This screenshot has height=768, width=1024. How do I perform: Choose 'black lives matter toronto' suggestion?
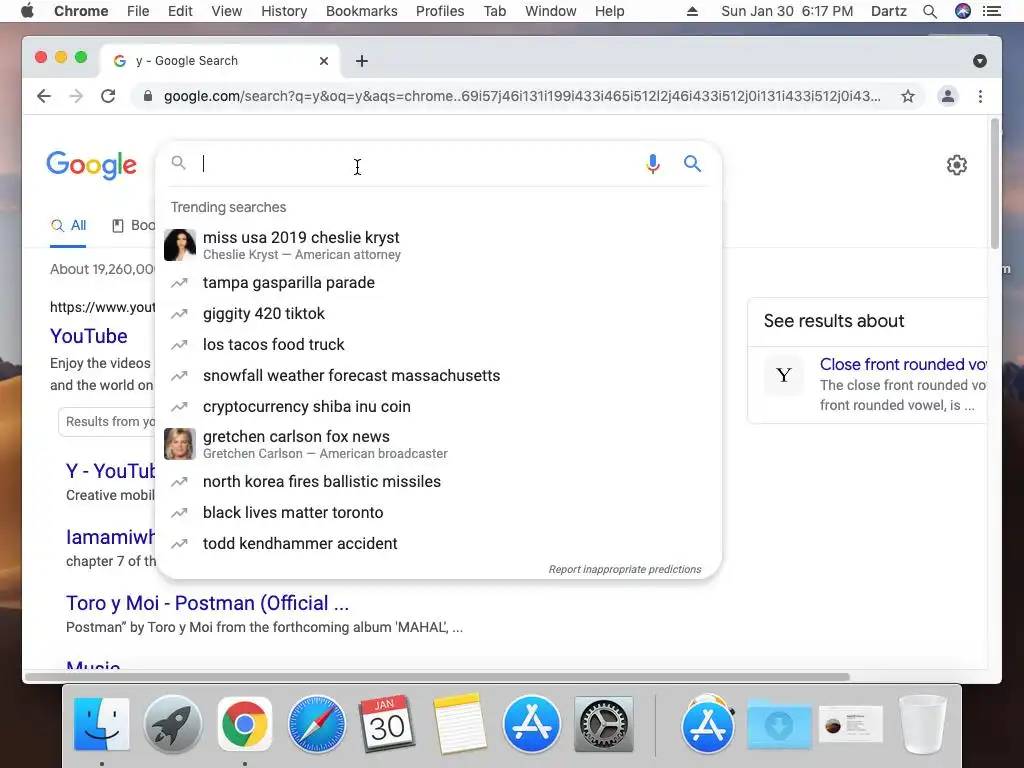point(439,513)
